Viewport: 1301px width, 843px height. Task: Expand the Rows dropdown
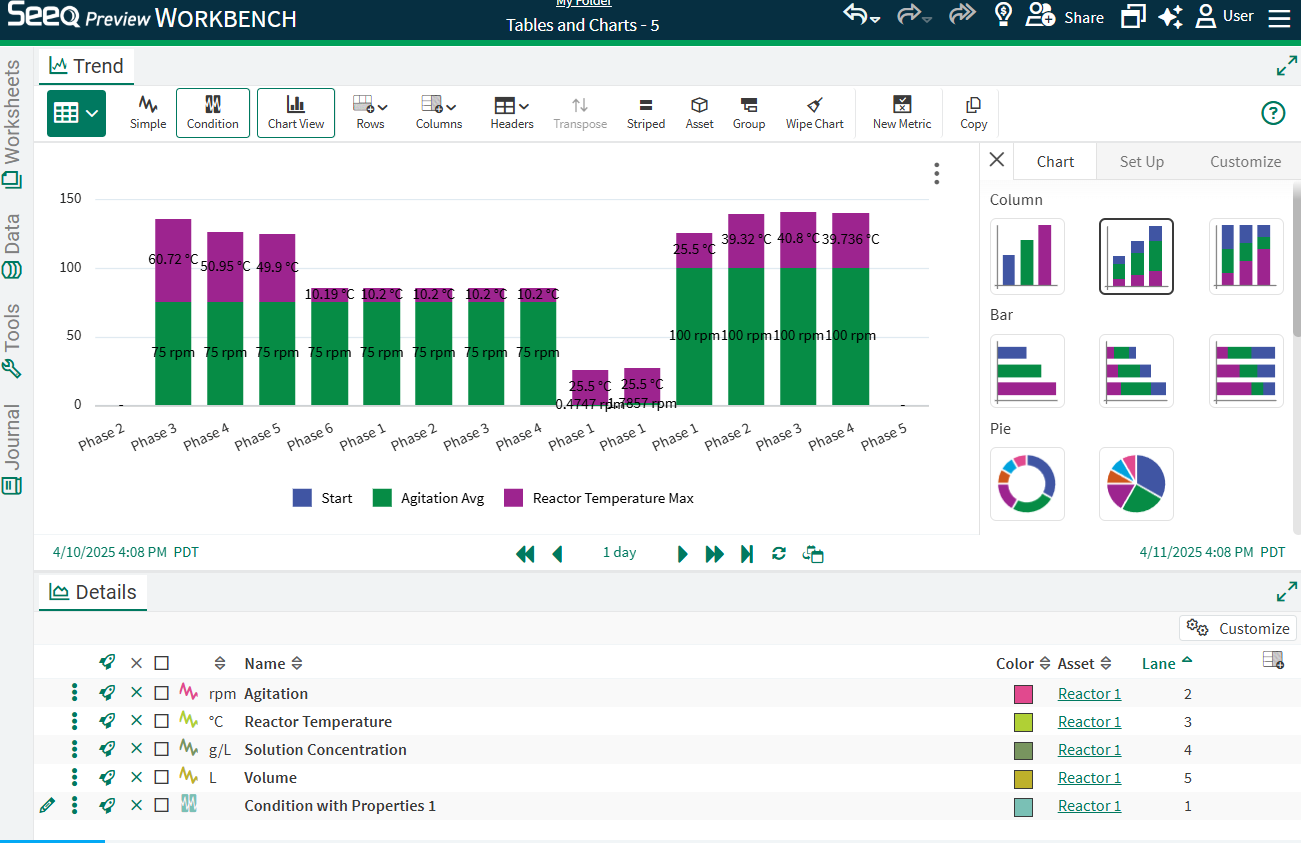370,113
